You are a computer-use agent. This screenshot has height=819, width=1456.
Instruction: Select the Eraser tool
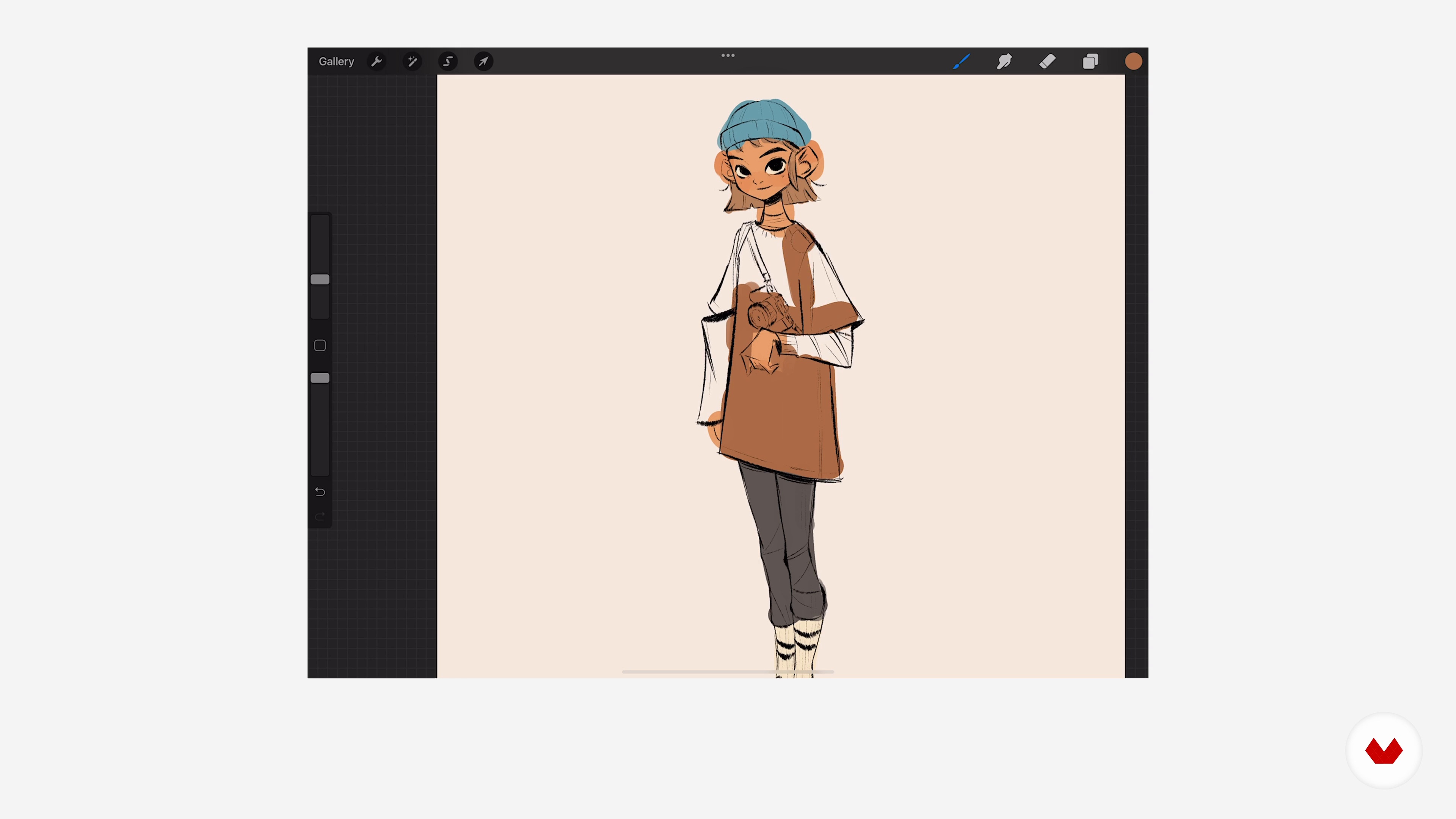click(x=1047, y=61)
